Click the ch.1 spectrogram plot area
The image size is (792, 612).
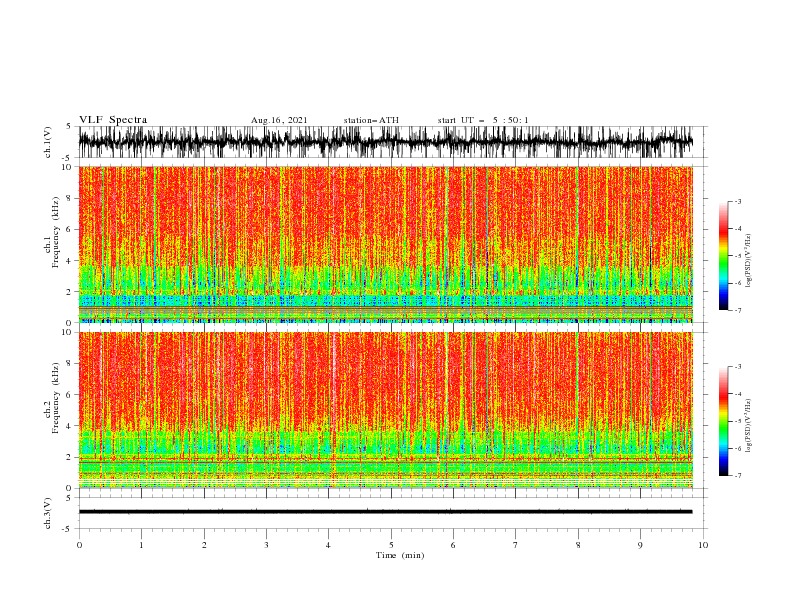point(385,244)
